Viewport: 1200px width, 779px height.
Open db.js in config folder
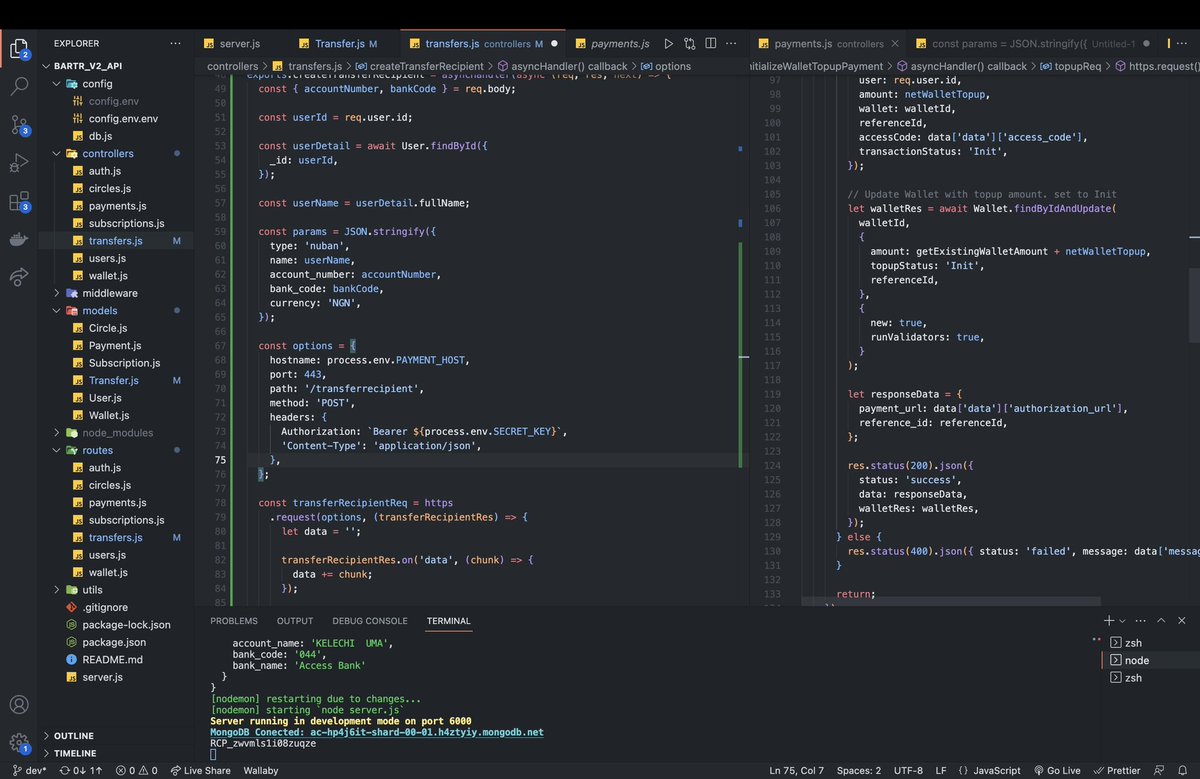(101, 136)
